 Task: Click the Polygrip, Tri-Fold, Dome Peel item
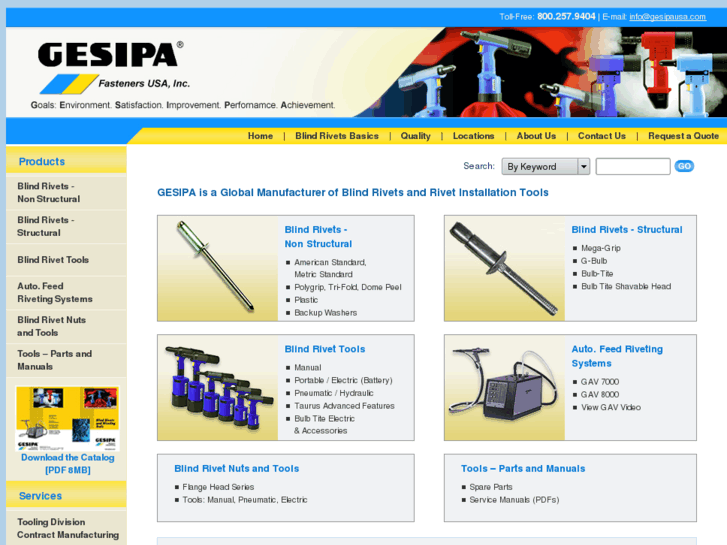click(348, 287)
